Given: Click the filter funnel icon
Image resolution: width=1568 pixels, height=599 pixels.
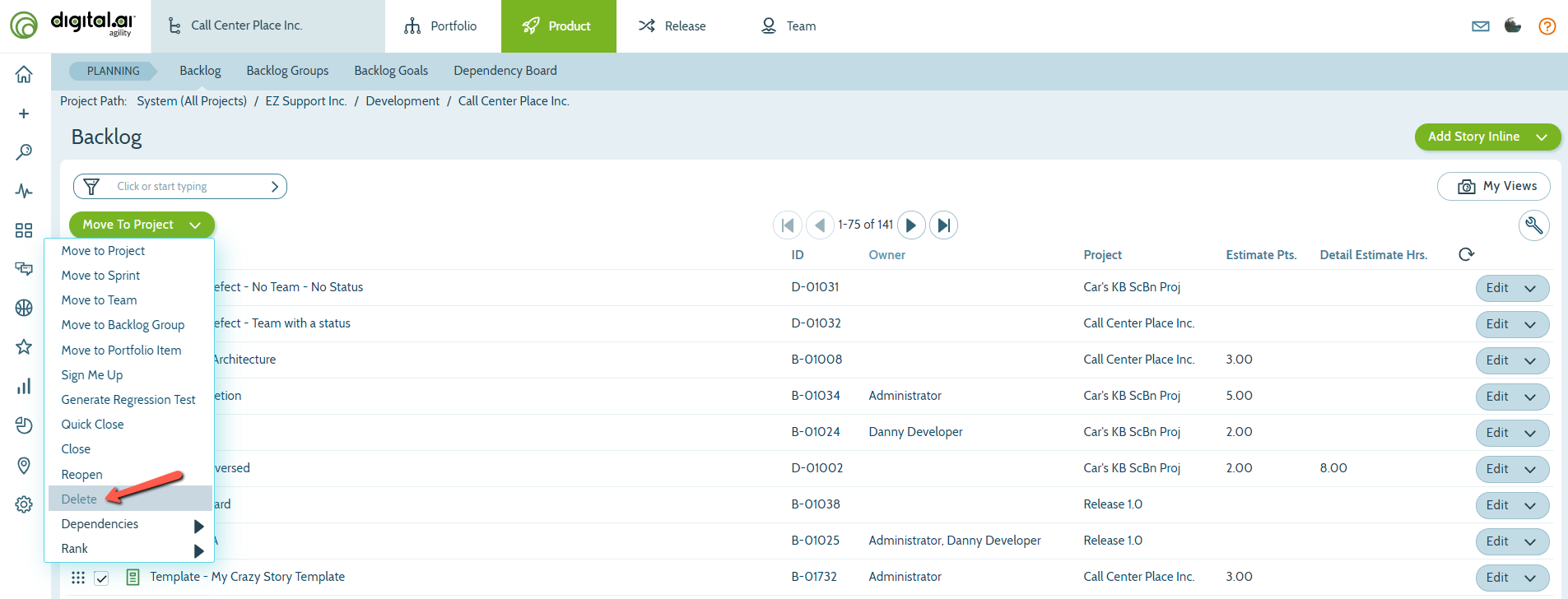Looking at the screenshot, I should (91, 187).
